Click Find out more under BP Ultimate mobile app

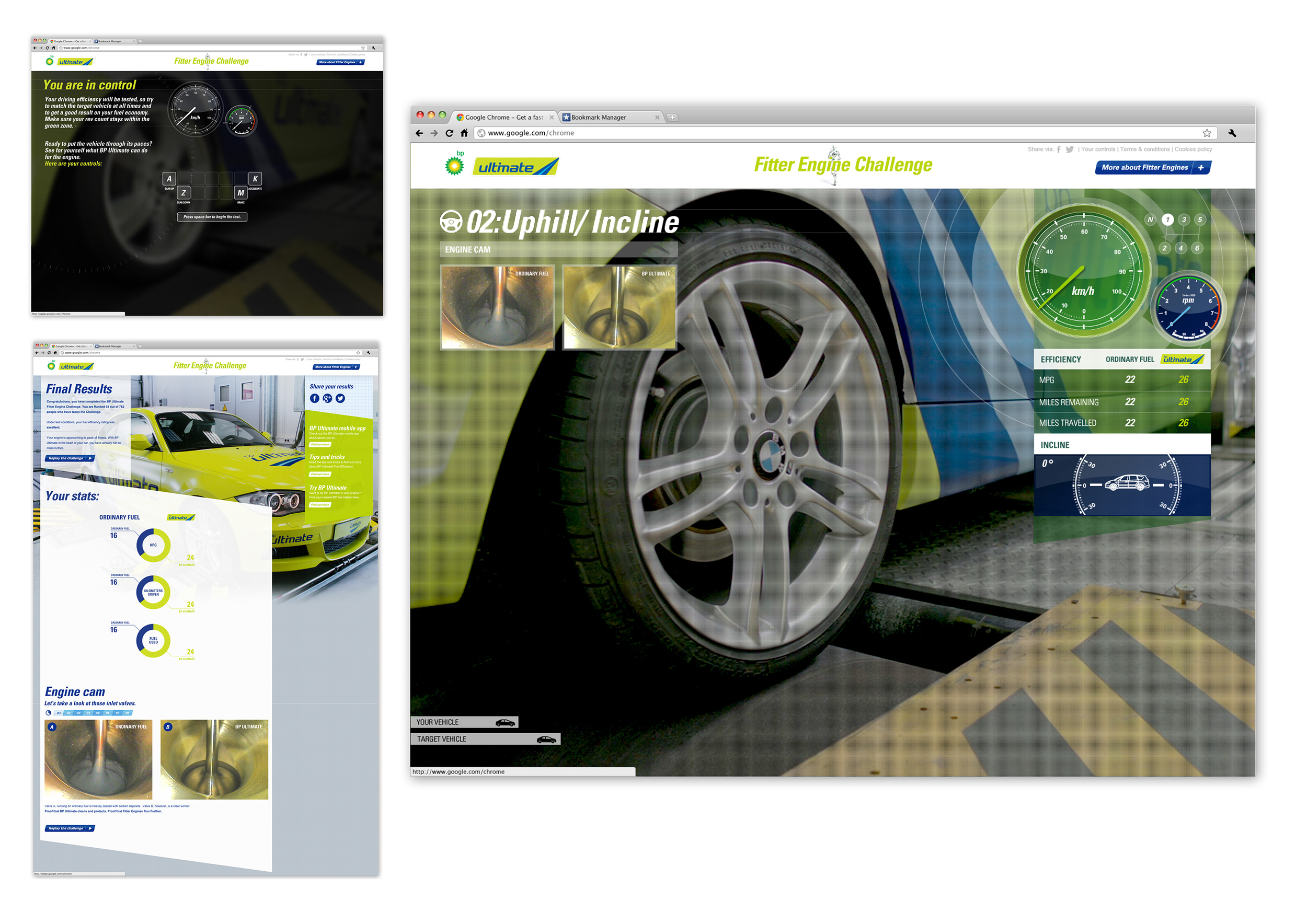click(x=319, y=444)
